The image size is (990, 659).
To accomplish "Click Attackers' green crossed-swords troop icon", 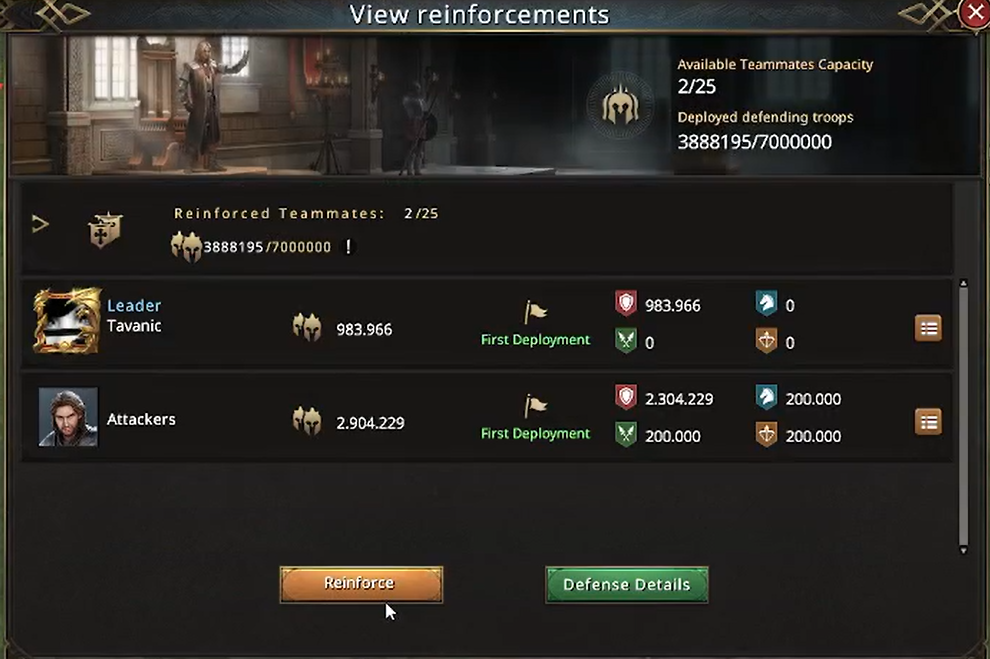I will 626,436.
